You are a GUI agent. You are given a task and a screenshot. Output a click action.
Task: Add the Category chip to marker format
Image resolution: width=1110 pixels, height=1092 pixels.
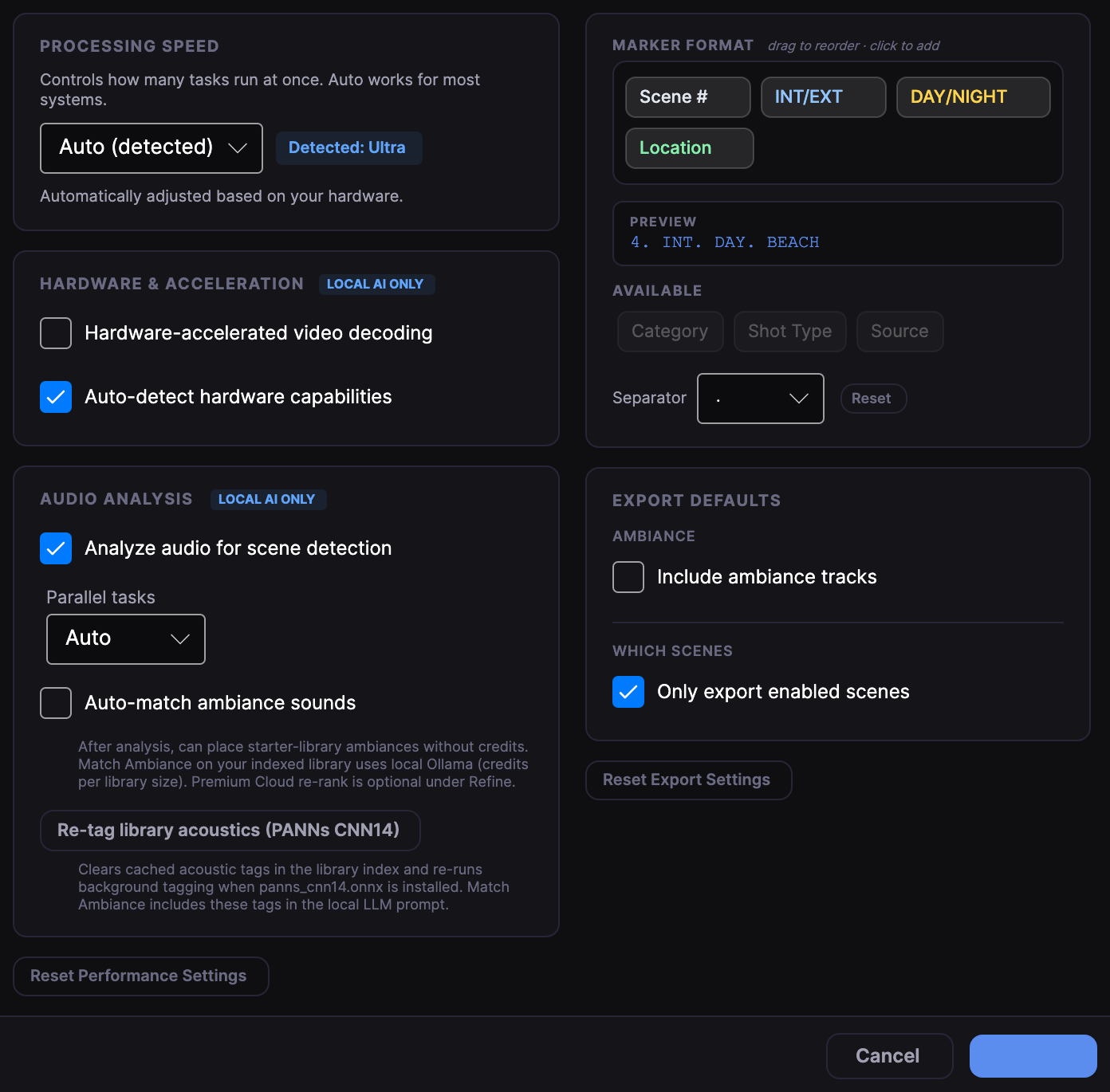pos(670,332)
